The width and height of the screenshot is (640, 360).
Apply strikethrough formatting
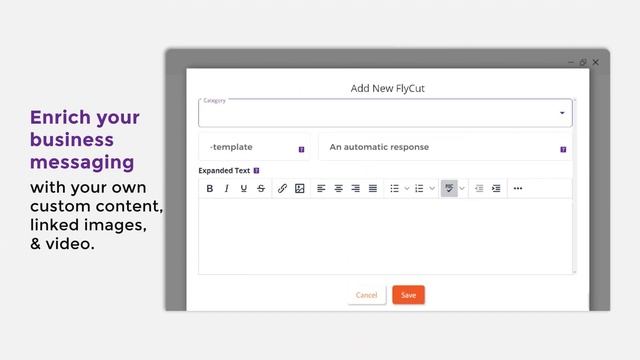click(x=261, y=188)
